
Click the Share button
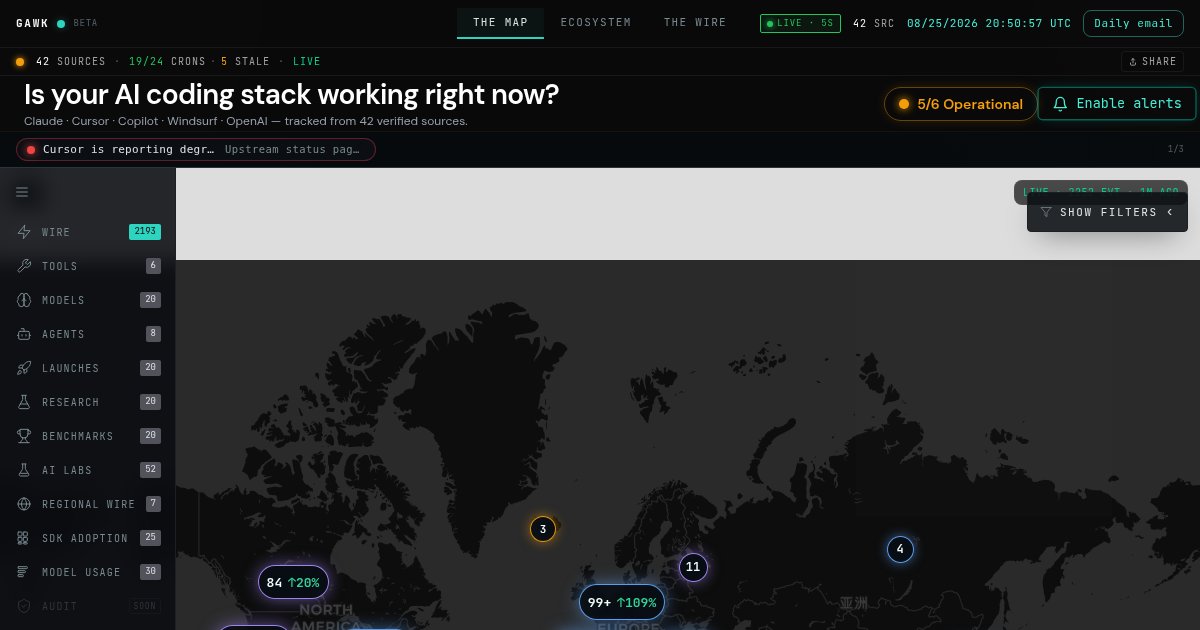pos(1152,62)
